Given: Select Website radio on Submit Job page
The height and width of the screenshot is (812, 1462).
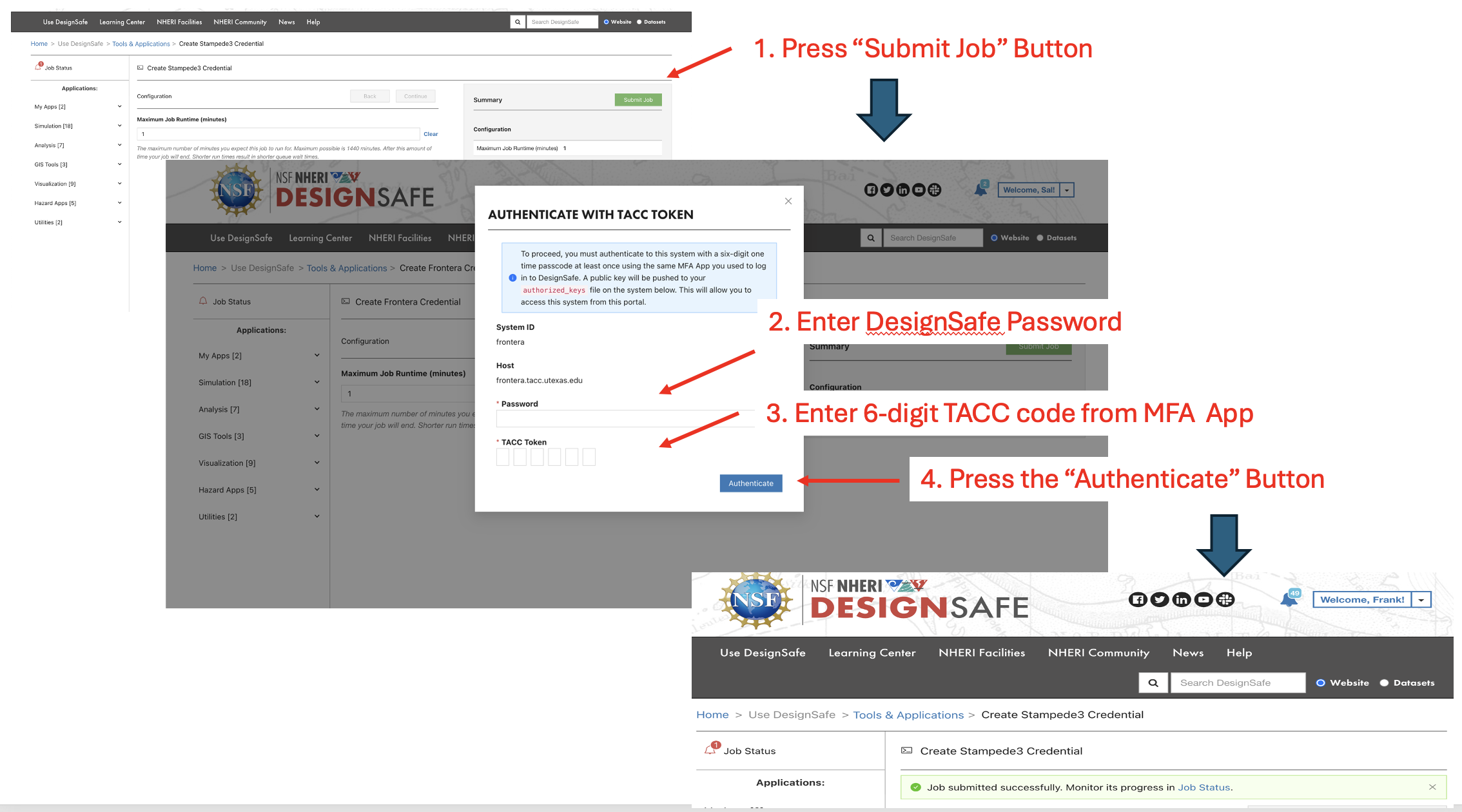Looking at the screenshot, I should [x=606, y=22].
